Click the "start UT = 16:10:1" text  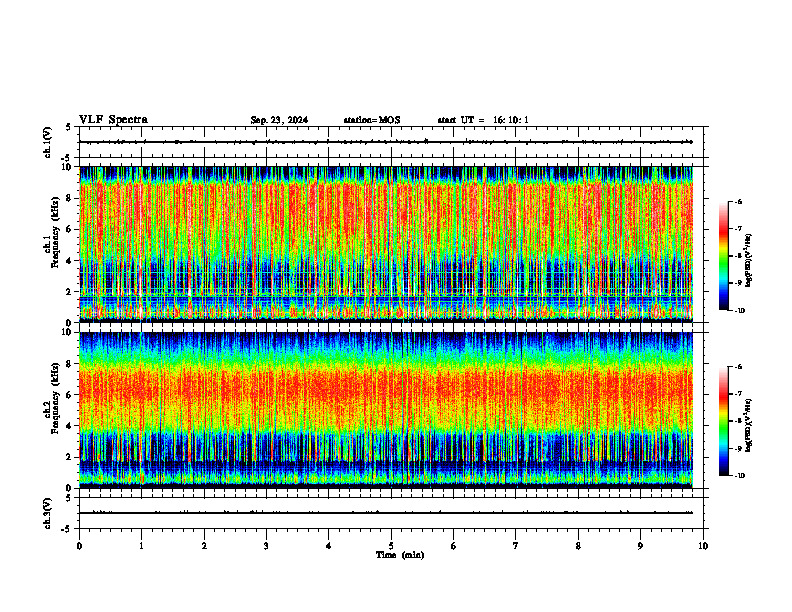point(483,120)
